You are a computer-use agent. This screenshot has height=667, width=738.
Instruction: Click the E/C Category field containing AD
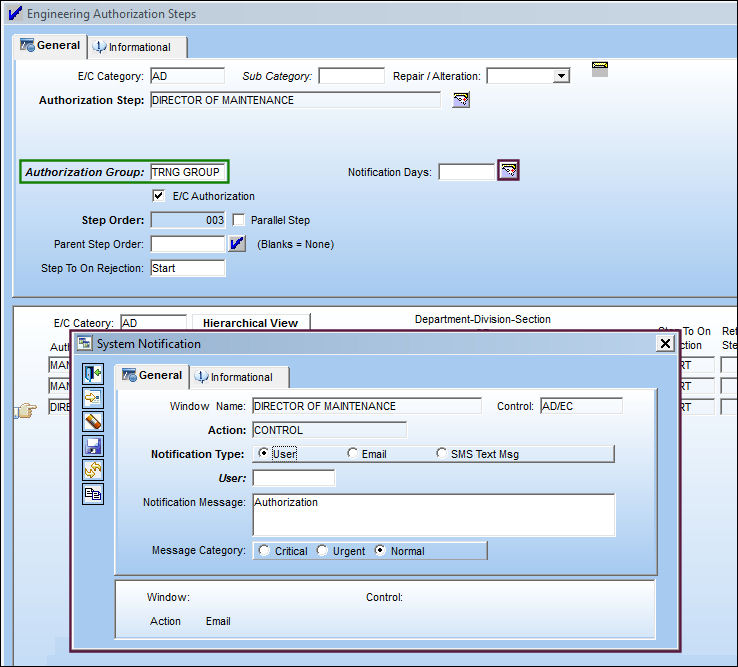coord(188,76)
